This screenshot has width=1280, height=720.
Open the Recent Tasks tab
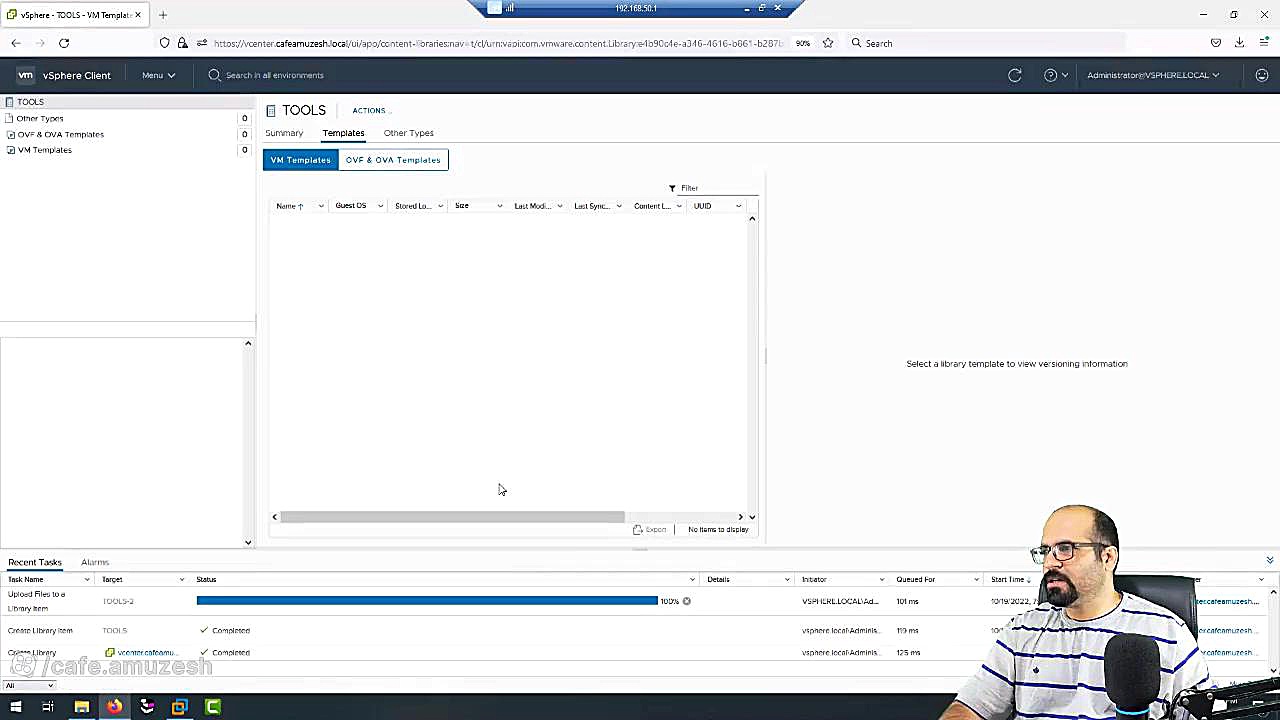(35, 562)
